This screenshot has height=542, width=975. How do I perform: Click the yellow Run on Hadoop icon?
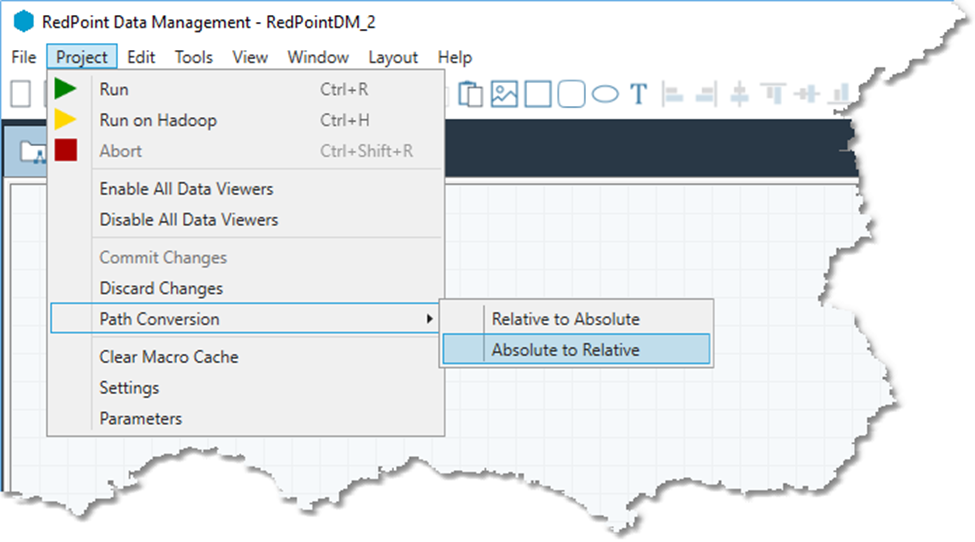point(66,120)
